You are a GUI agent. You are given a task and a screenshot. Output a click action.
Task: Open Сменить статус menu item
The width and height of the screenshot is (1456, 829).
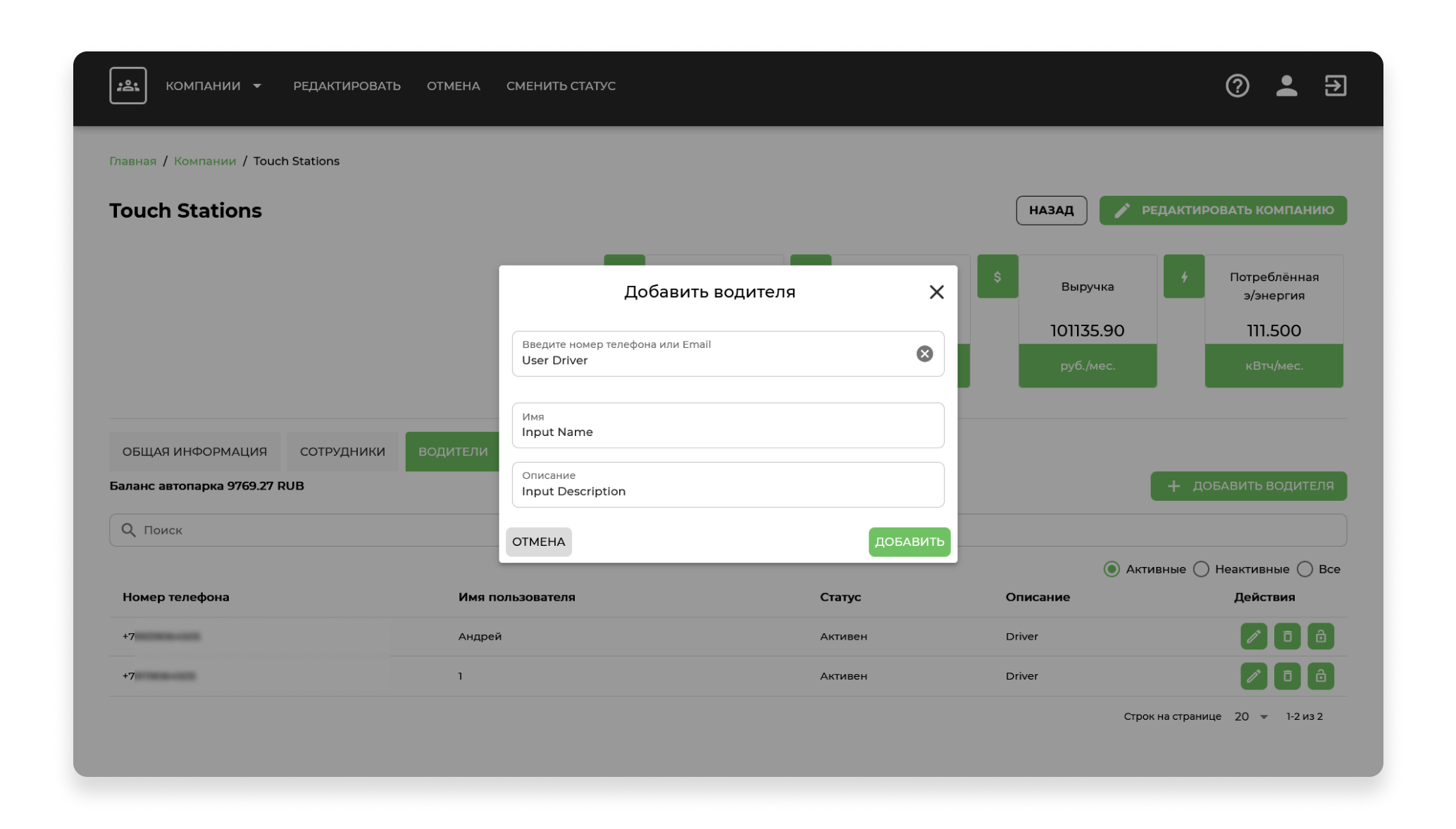pyautogui.click(x=561, y=86)
